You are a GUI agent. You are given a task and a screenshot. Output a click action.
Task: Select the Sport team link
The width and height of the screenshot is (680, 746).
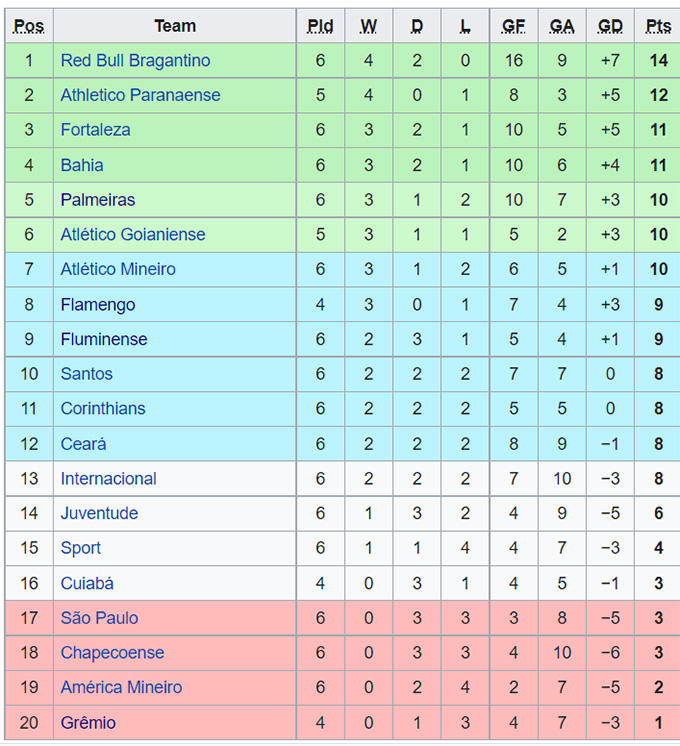(81, 548)
